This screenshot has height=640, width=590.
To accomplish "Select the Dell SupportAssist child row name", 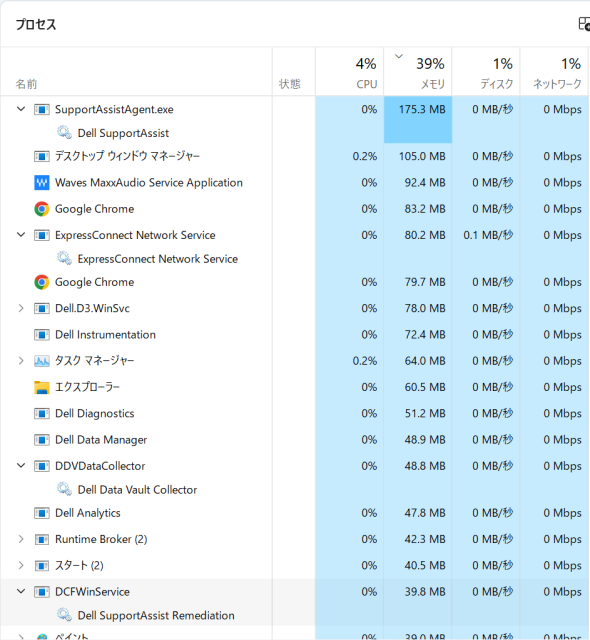I will click(123, 133).
